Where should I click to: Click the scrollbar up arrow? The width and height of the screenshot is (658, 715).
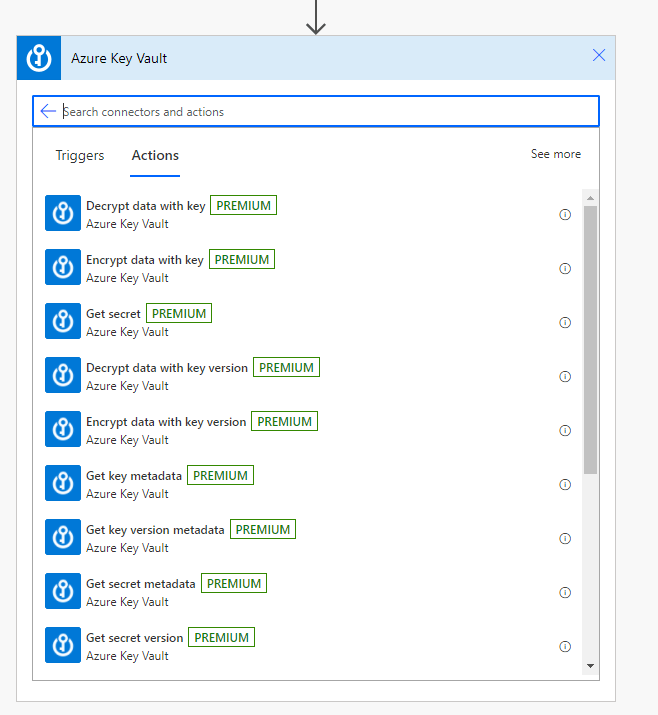pos(590,196)
